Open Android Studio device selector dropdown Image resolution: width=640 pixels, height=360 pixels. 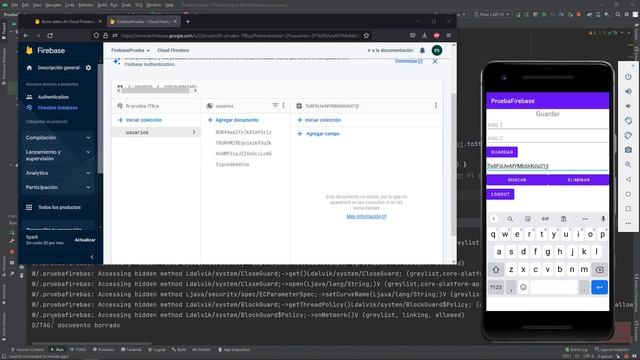click(491, 14)
